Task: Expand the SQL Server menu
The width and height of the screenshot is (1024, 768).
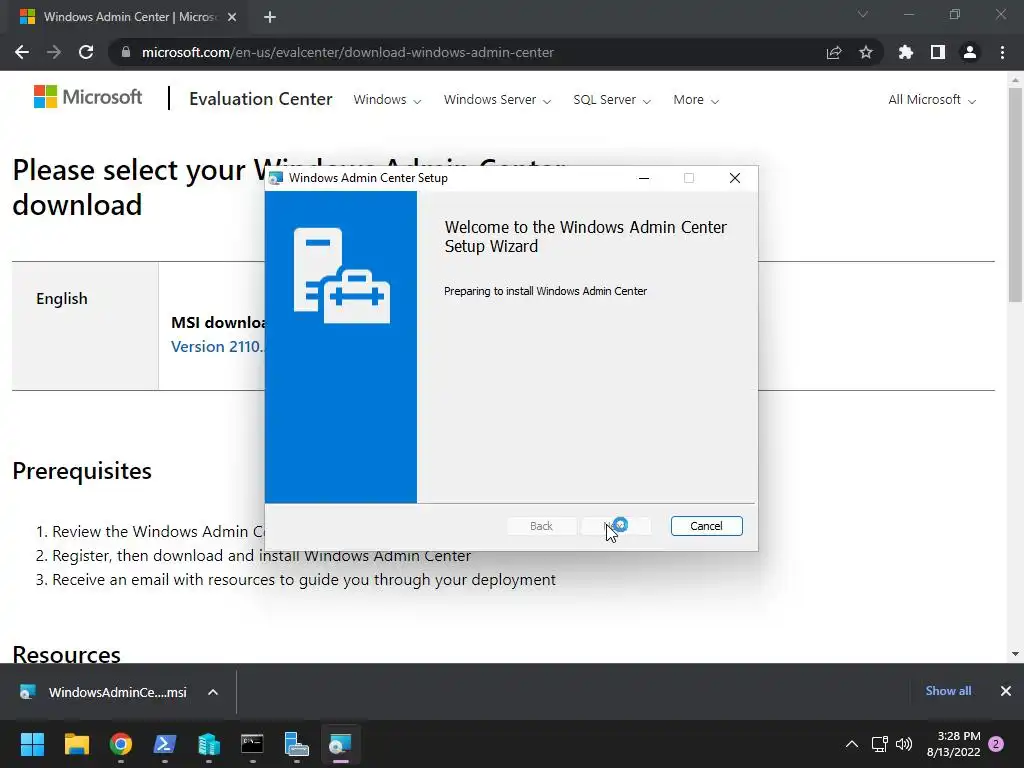Action: [x=612, y=100]
